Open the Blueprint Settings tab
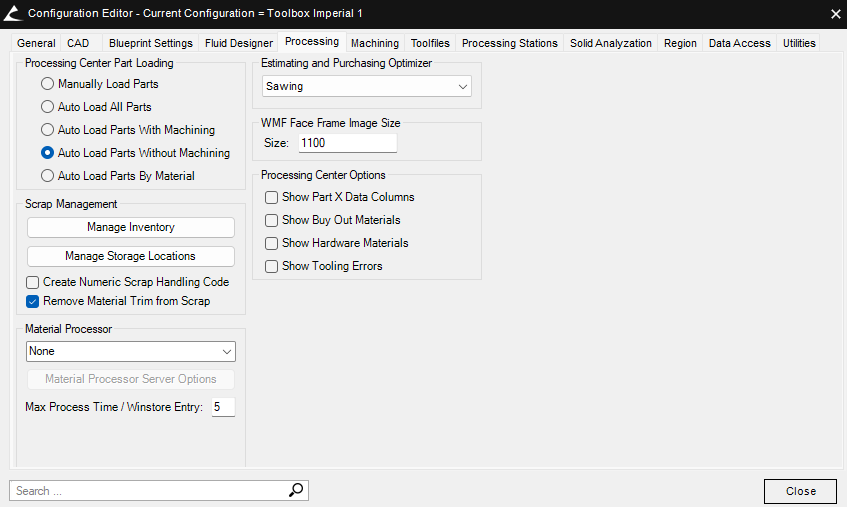Viewport: 847px width, 507px height. pos(150,43)
